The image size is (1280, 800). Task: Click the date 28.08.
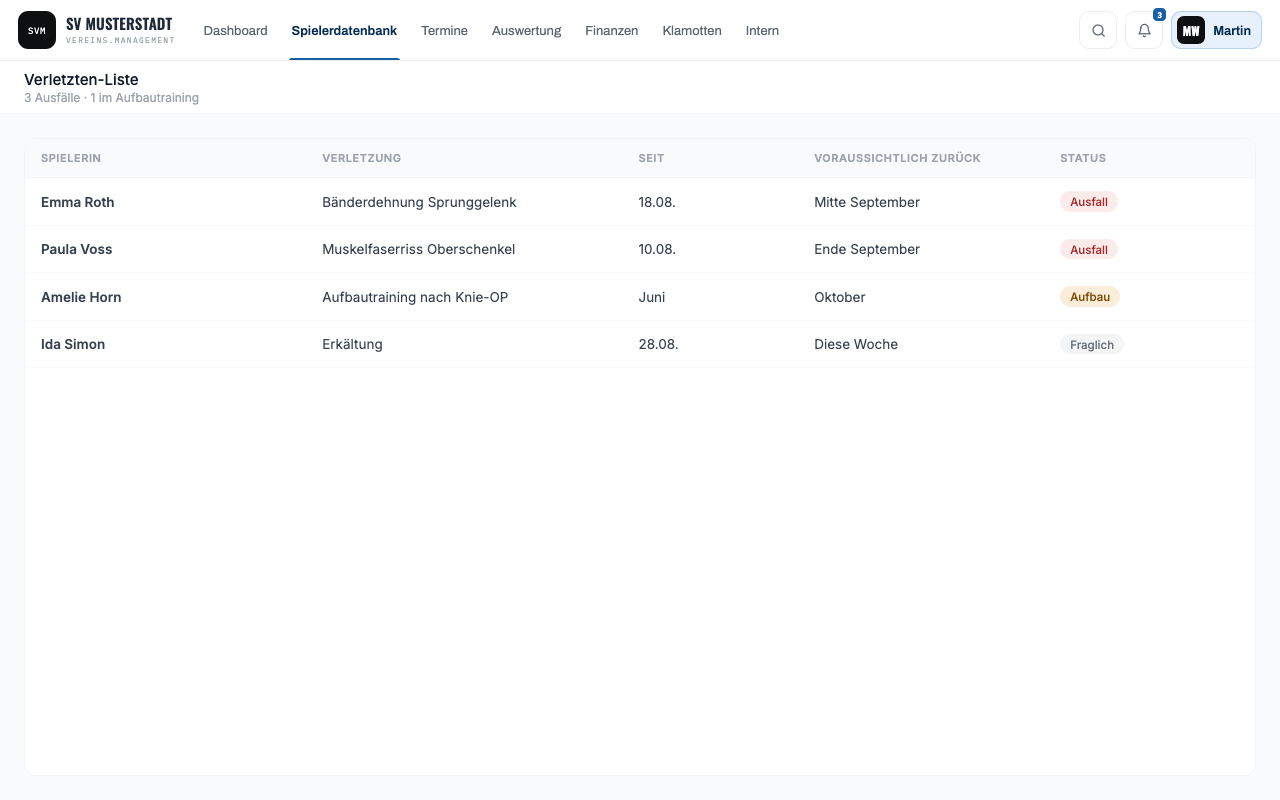(x=658, y=344)
